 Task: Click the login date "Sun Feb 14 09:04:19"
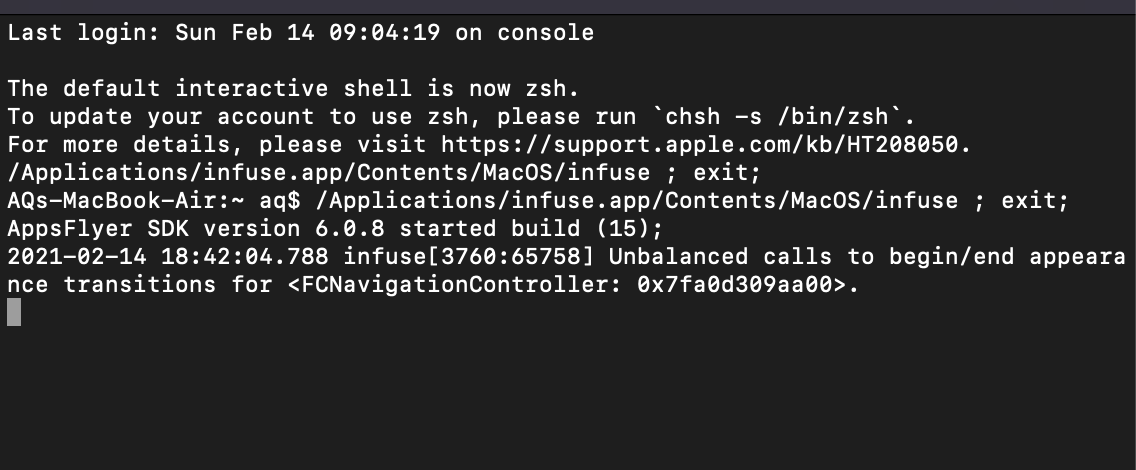pyautogui.click(x=307, y=33)
